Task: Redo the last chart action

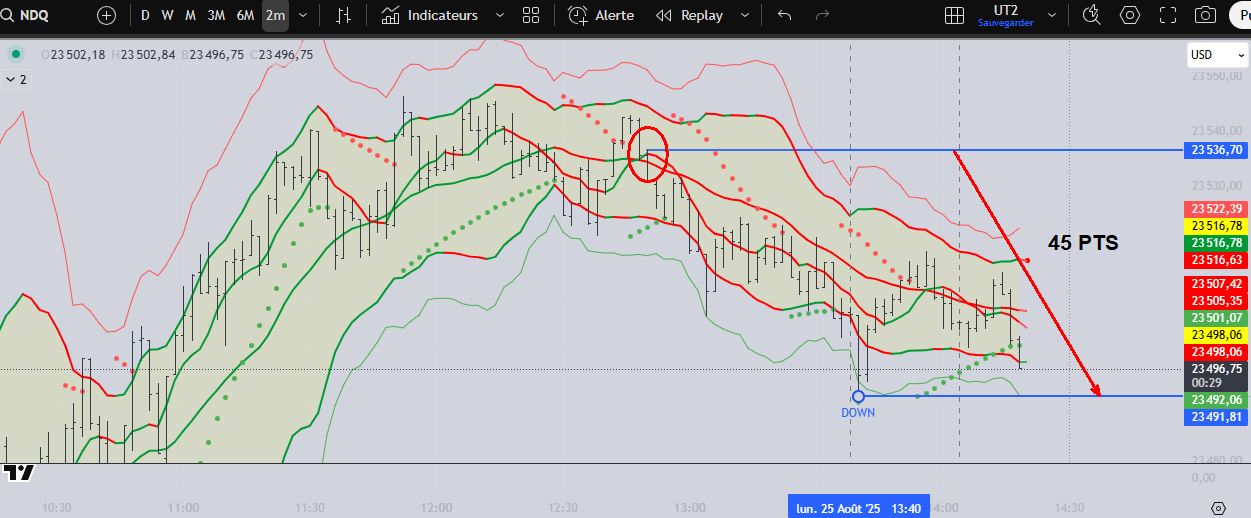Action: click(x=822, y=15)
